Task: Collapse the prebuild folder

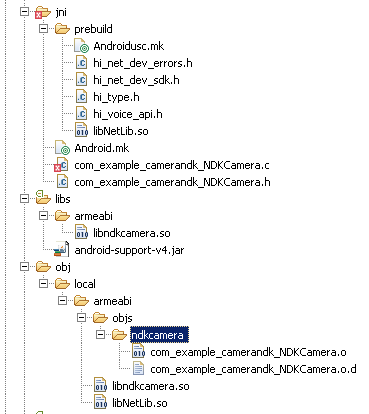Action: click(43, 29)
